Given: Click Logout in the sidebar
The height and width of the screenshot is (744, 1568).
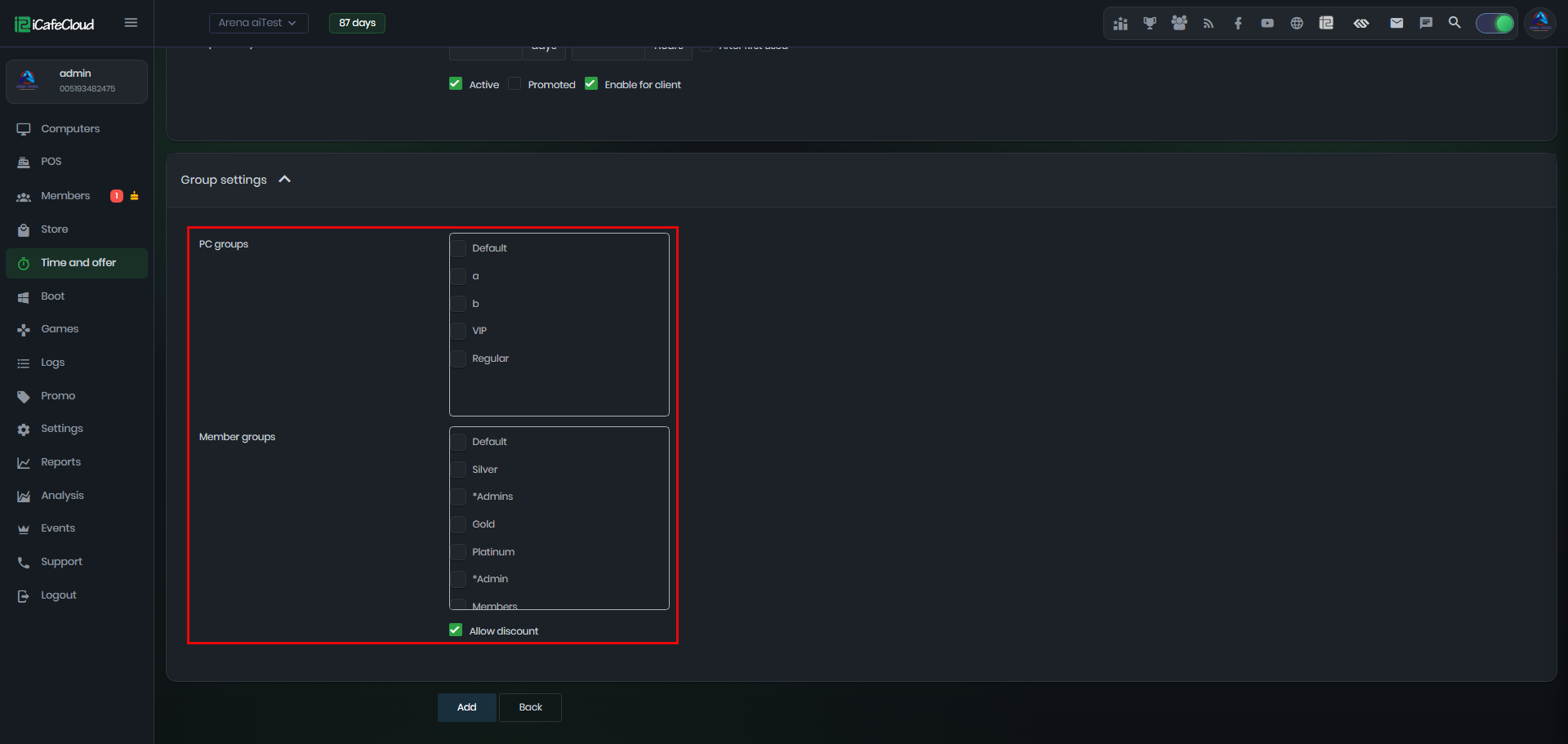Looking at the screenshot, I should [x=77, y=595].
